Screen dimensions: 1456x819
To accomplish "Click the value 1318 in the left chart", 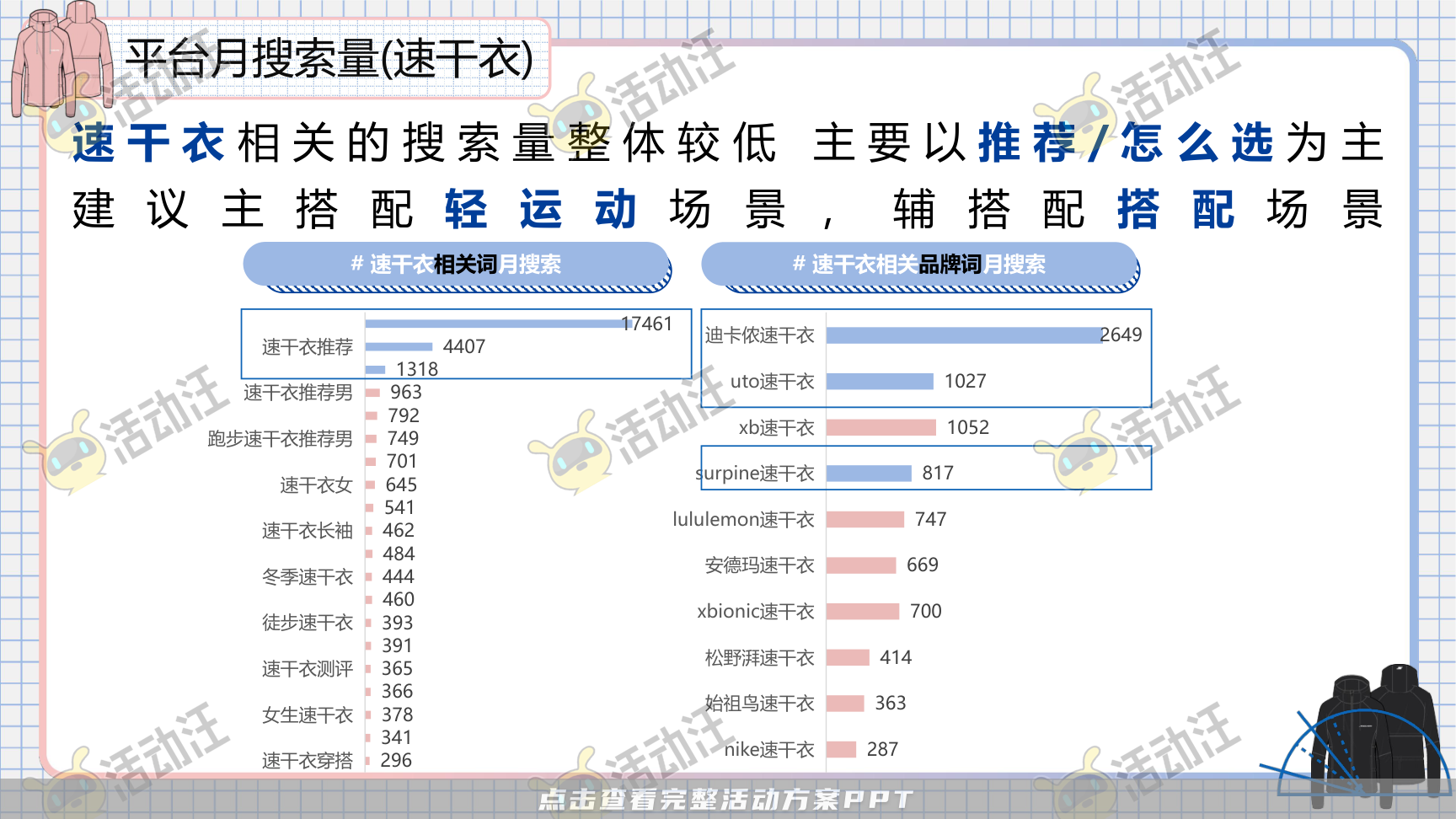I will click(x=417, y=370).
